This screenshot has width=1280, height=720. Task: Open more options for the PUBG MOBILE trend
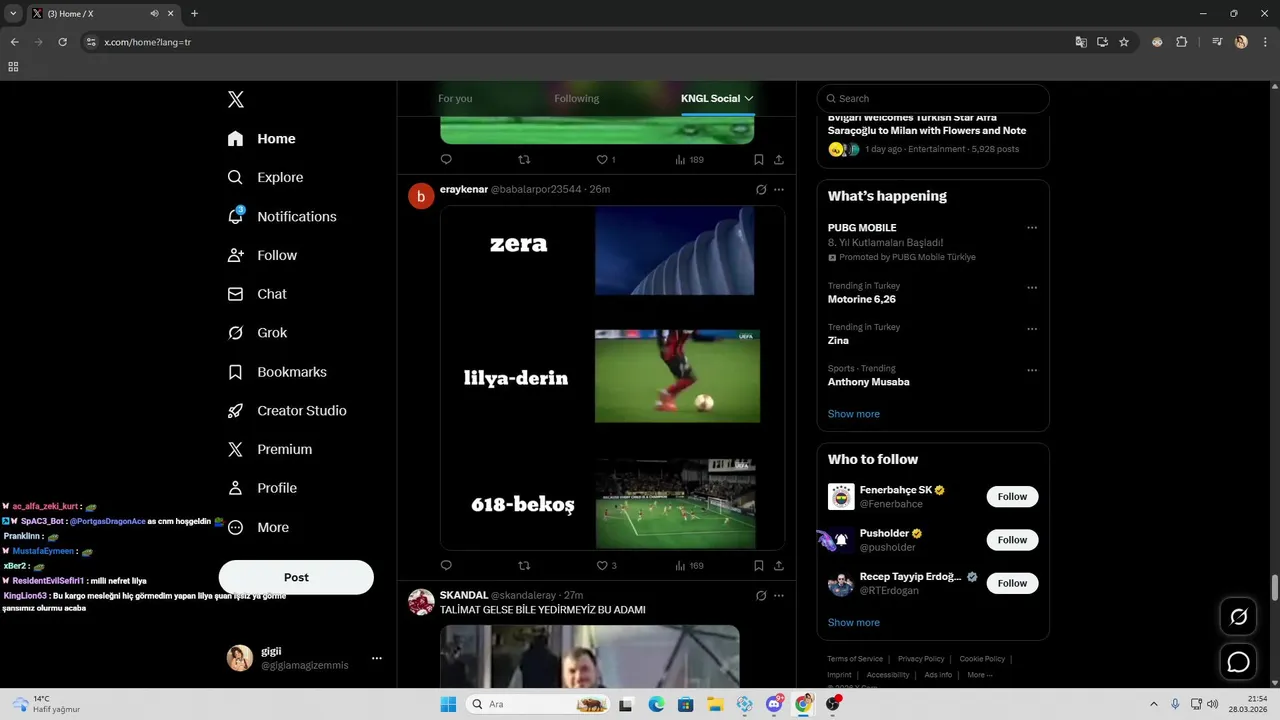click(x=1032, y=228)
